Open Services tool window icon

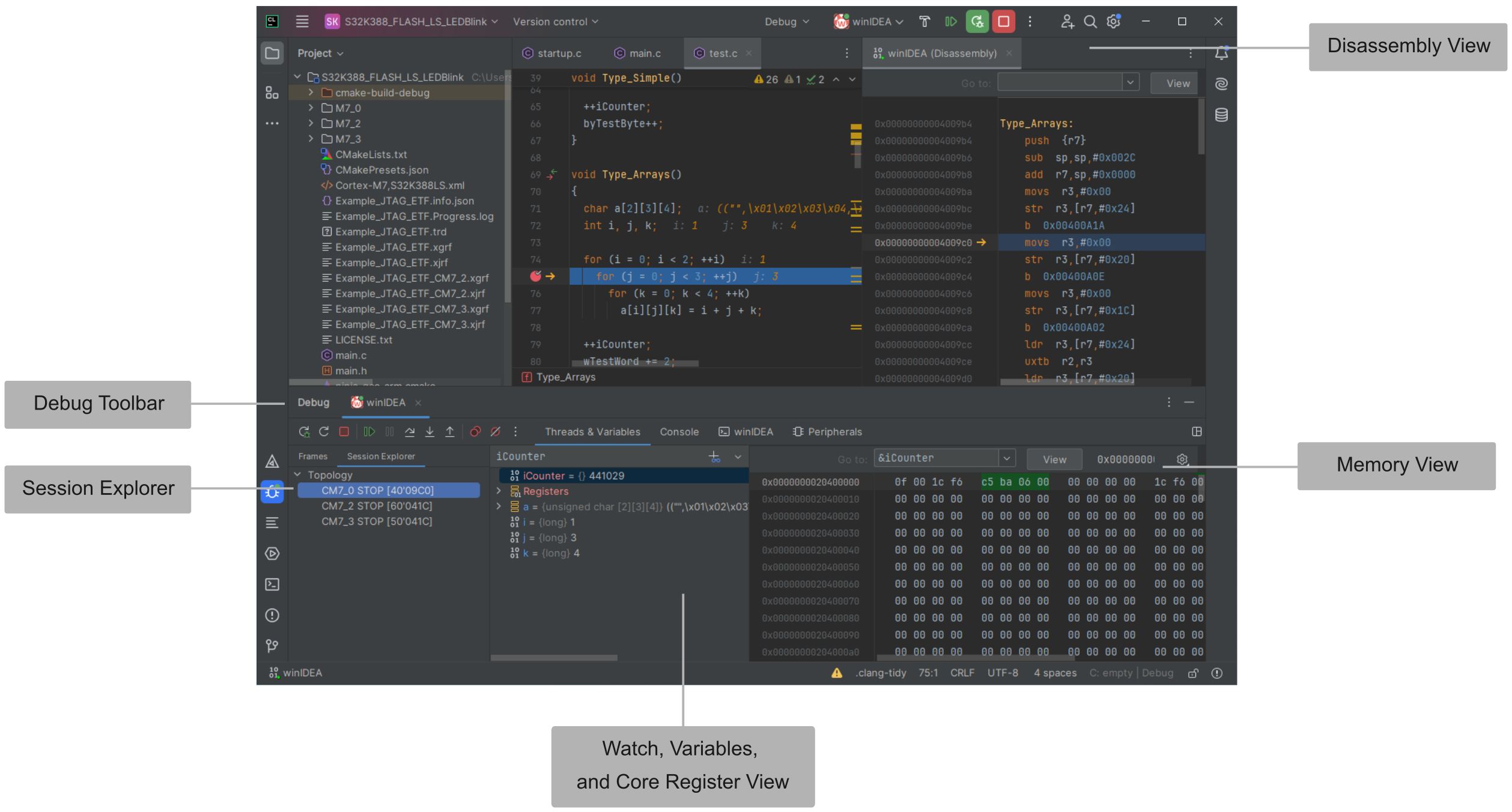(x=272, y=553)
